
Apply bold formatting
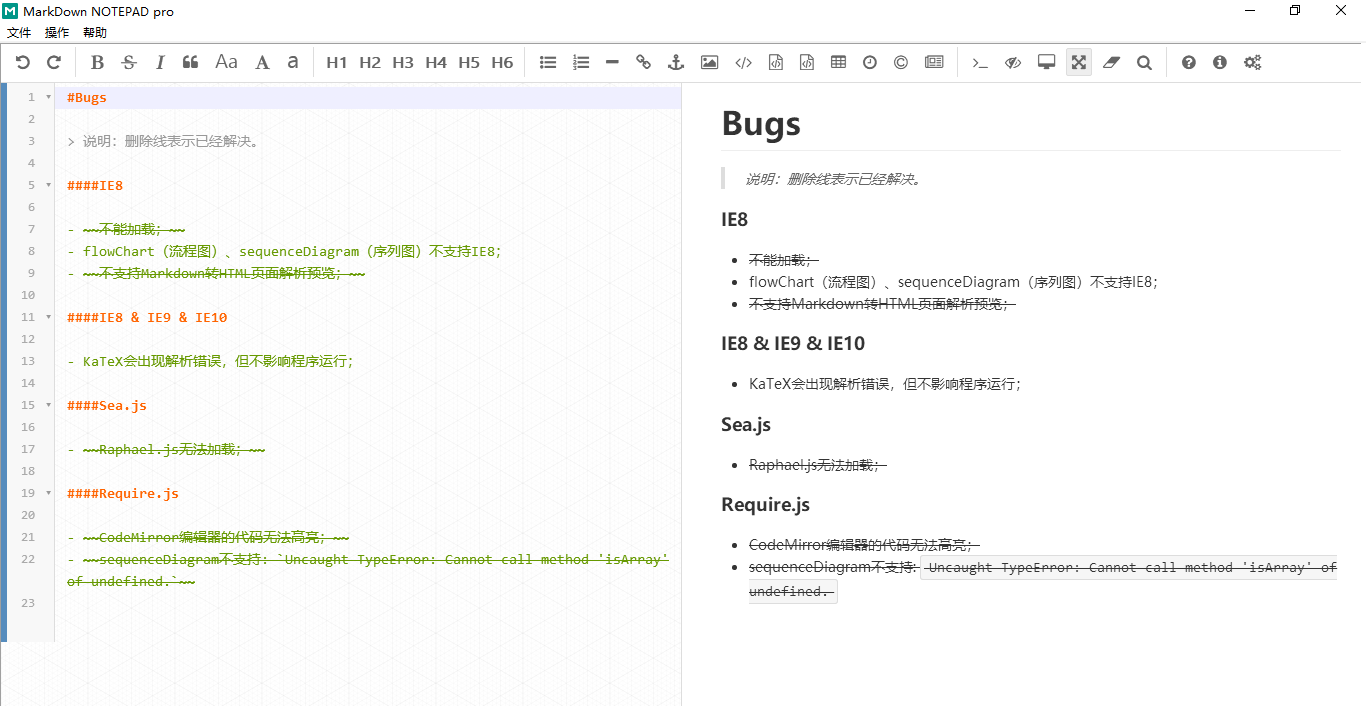[x=97, y=62]
